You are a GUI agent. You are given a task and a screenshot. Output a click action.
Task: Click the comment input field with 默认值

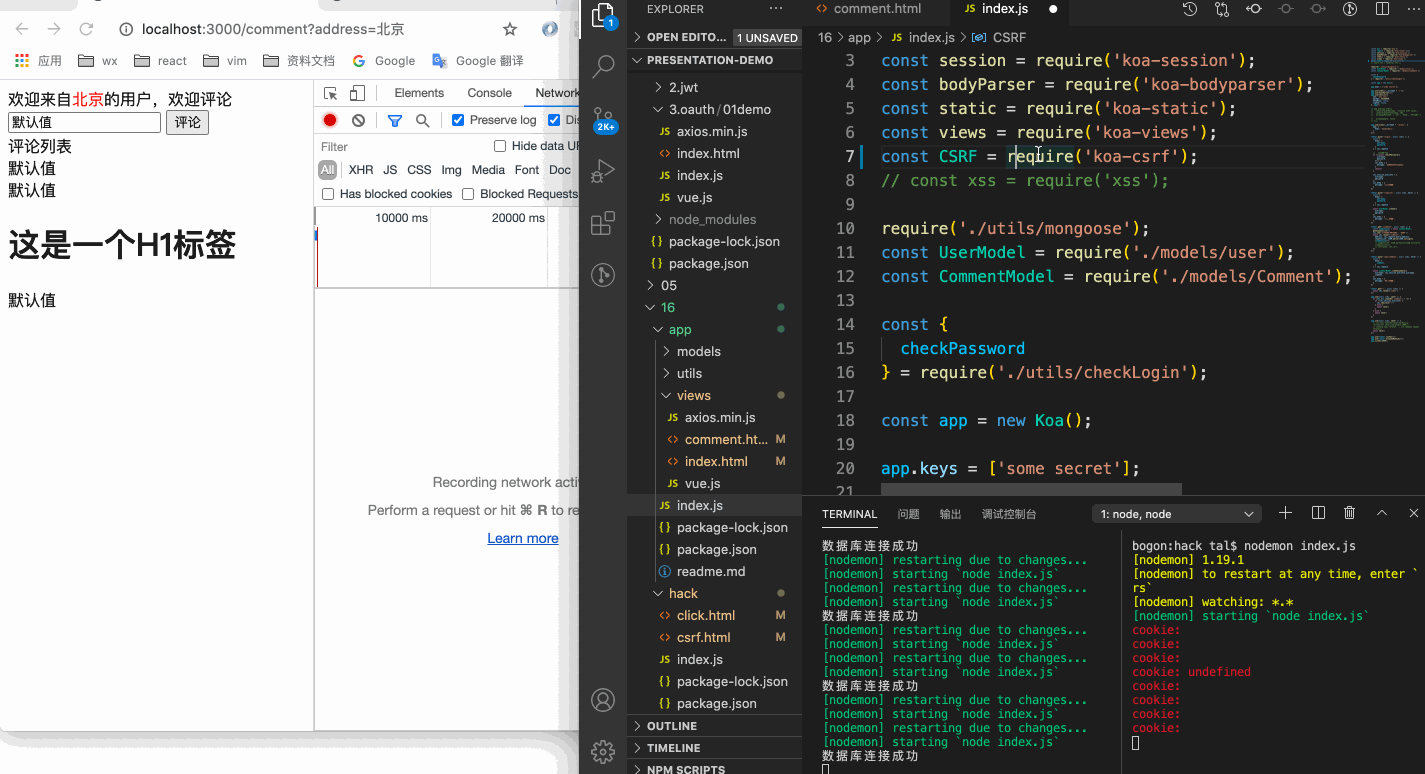point(84,122)
